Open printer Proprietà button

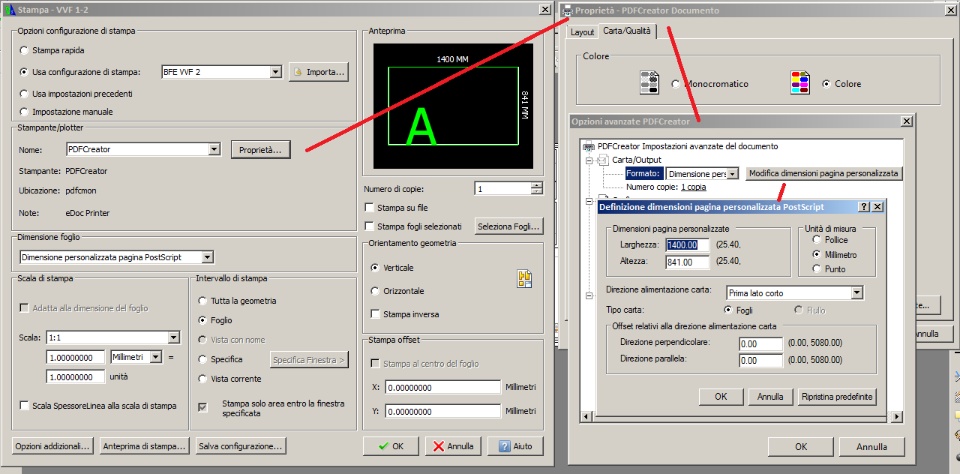coord(260,149)
